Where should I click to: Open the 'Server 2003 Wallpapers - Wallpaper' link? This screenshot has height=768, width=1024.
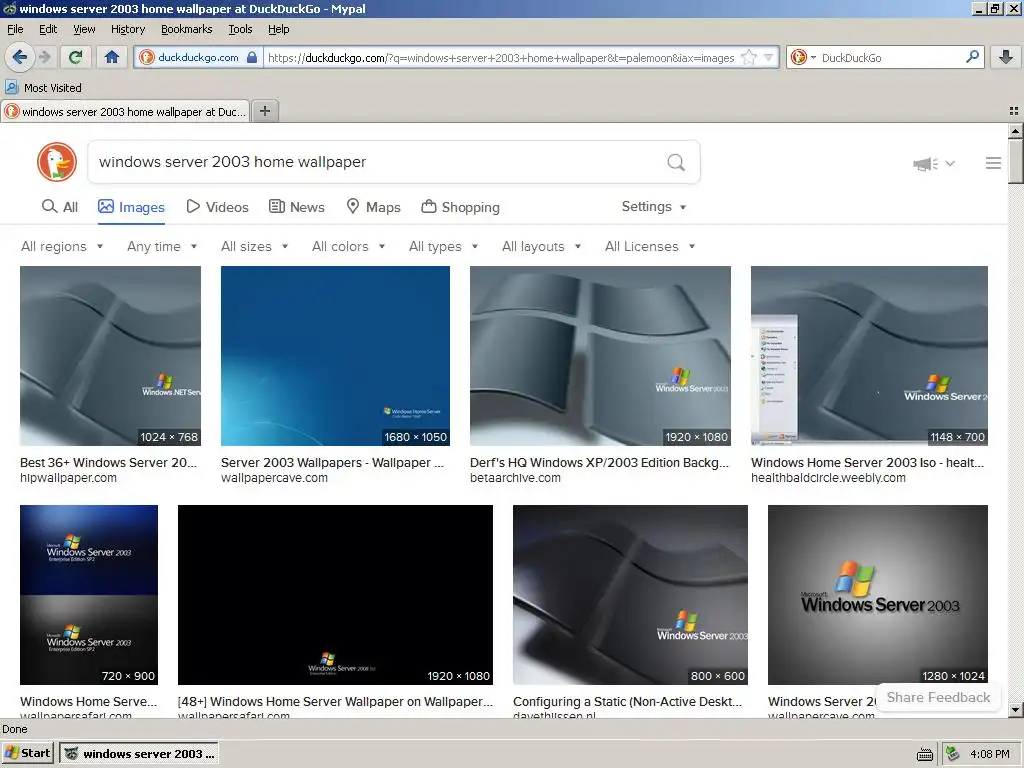click(332, 462)
